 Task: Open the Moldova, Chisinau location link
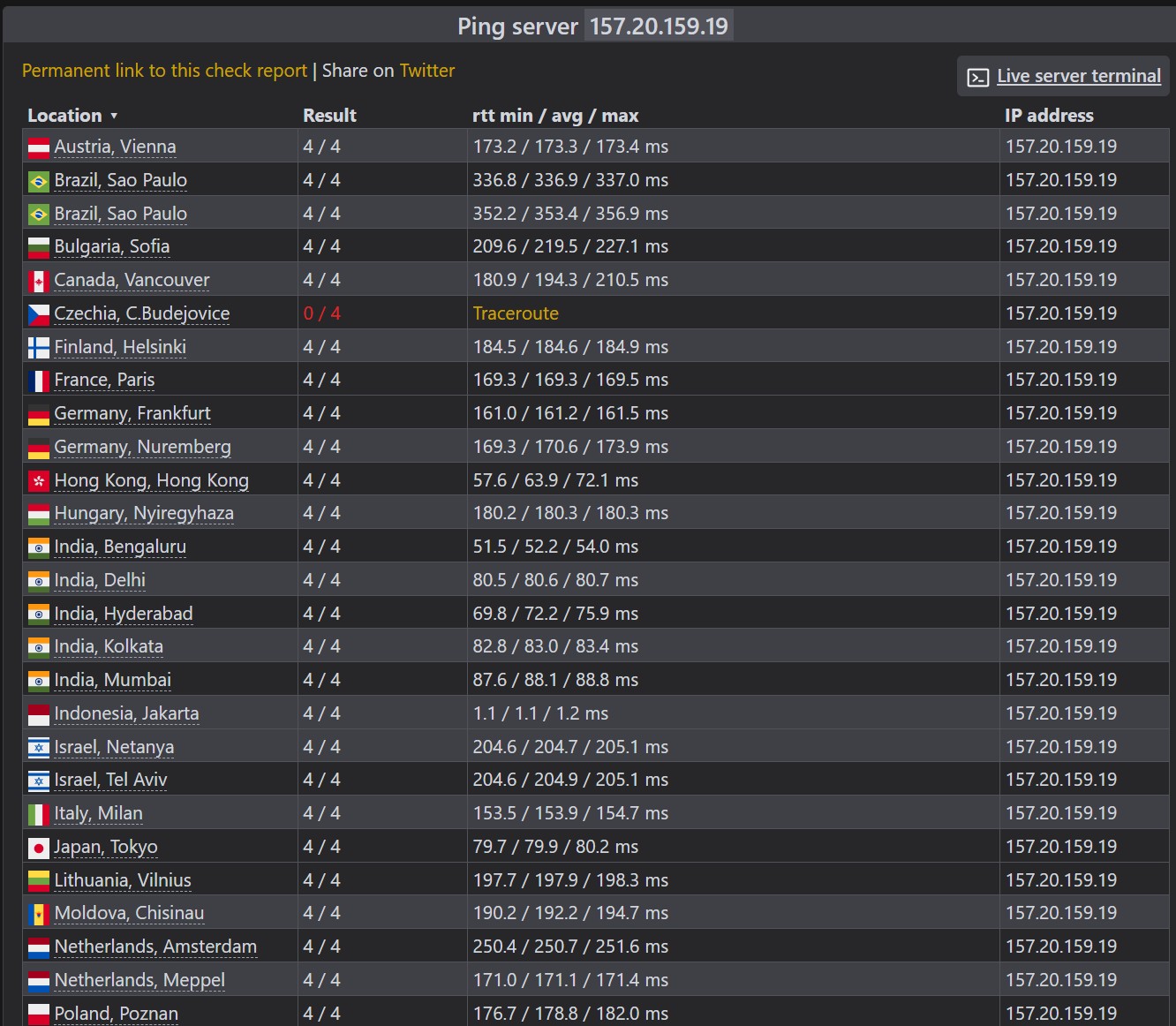[x=129, y=913]
